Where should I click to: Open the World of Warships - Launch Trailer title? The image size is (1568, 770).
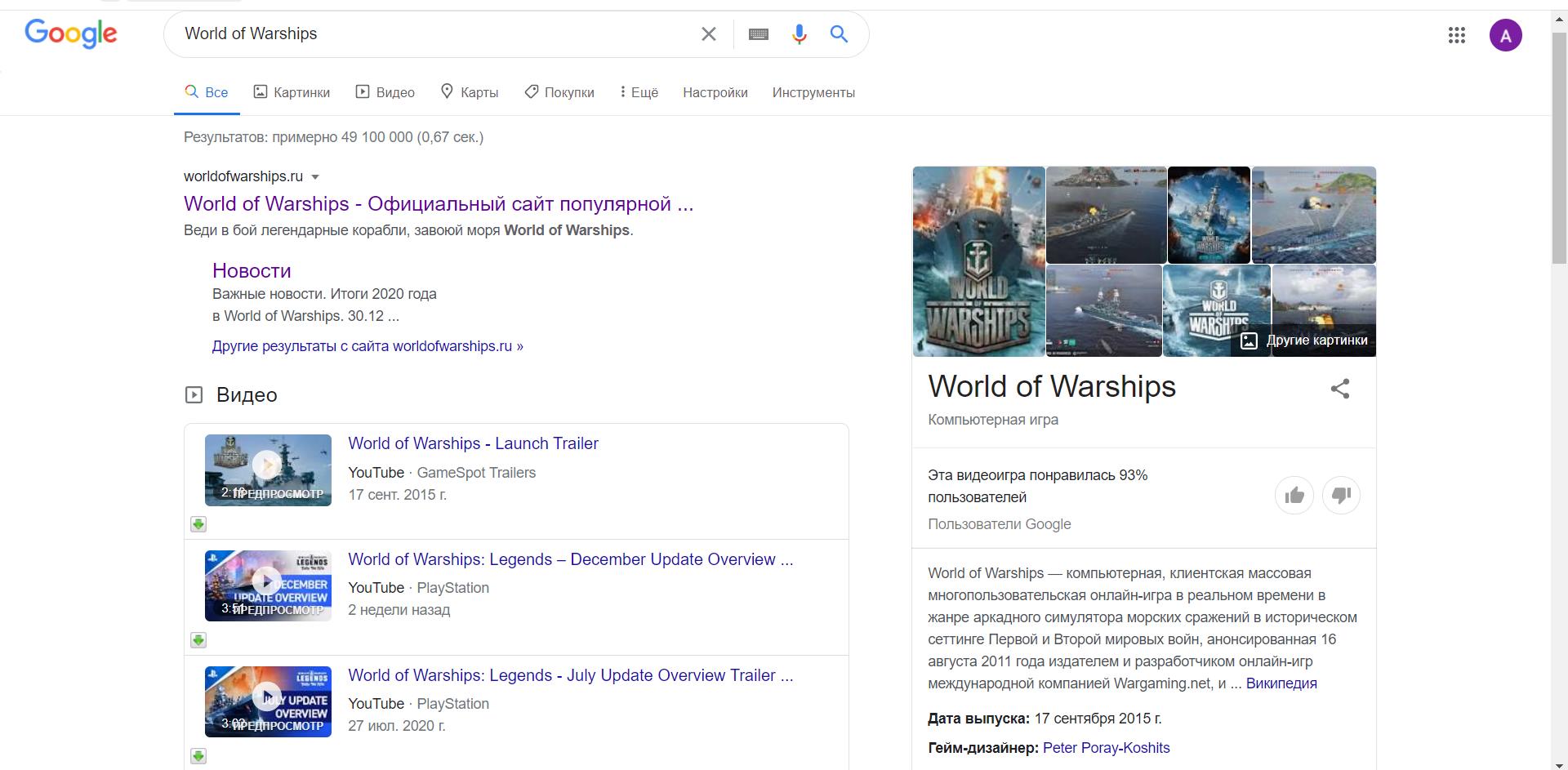click(x=473, y=443)
